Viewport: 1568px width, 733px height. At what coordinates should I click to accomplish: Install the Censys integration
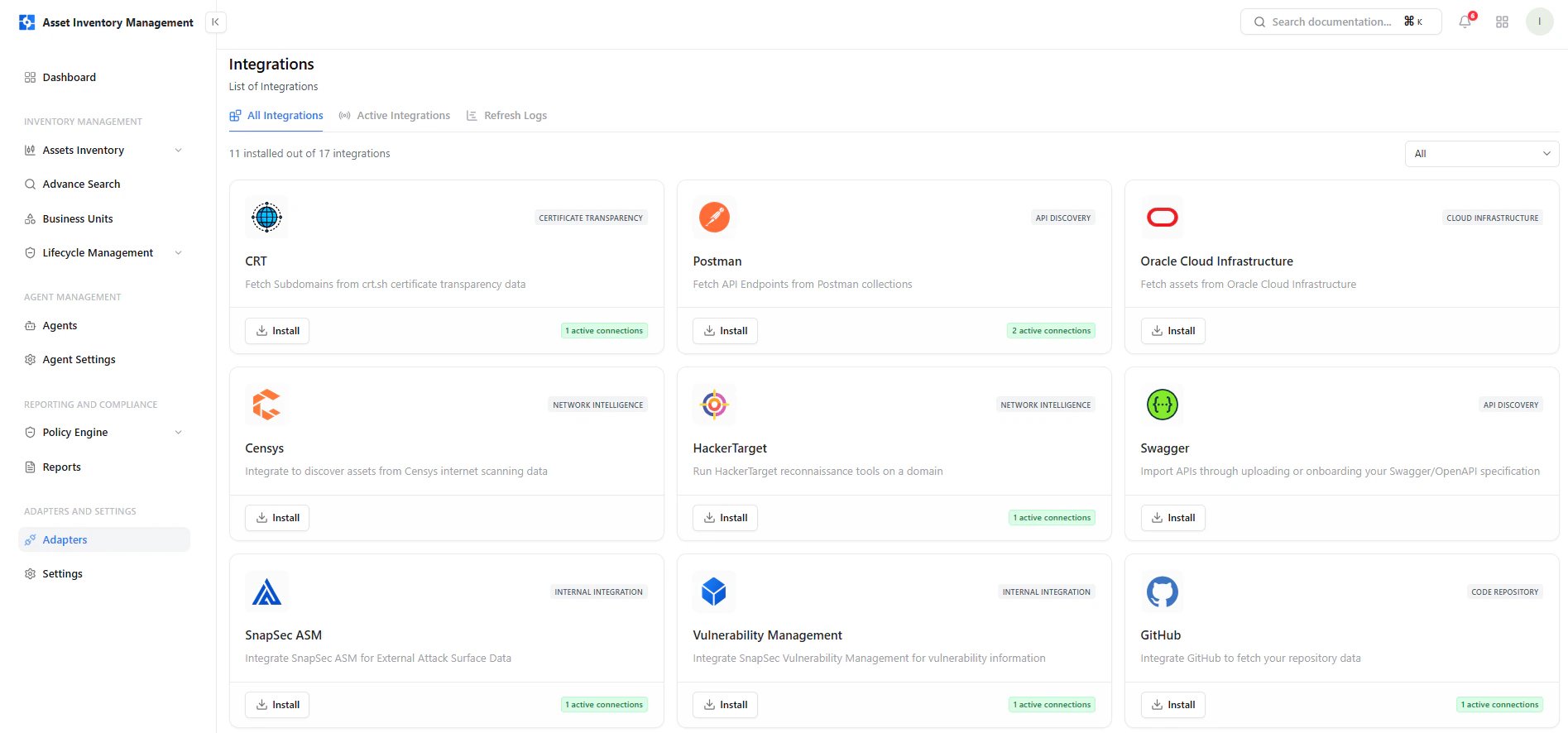click(277, 518)
